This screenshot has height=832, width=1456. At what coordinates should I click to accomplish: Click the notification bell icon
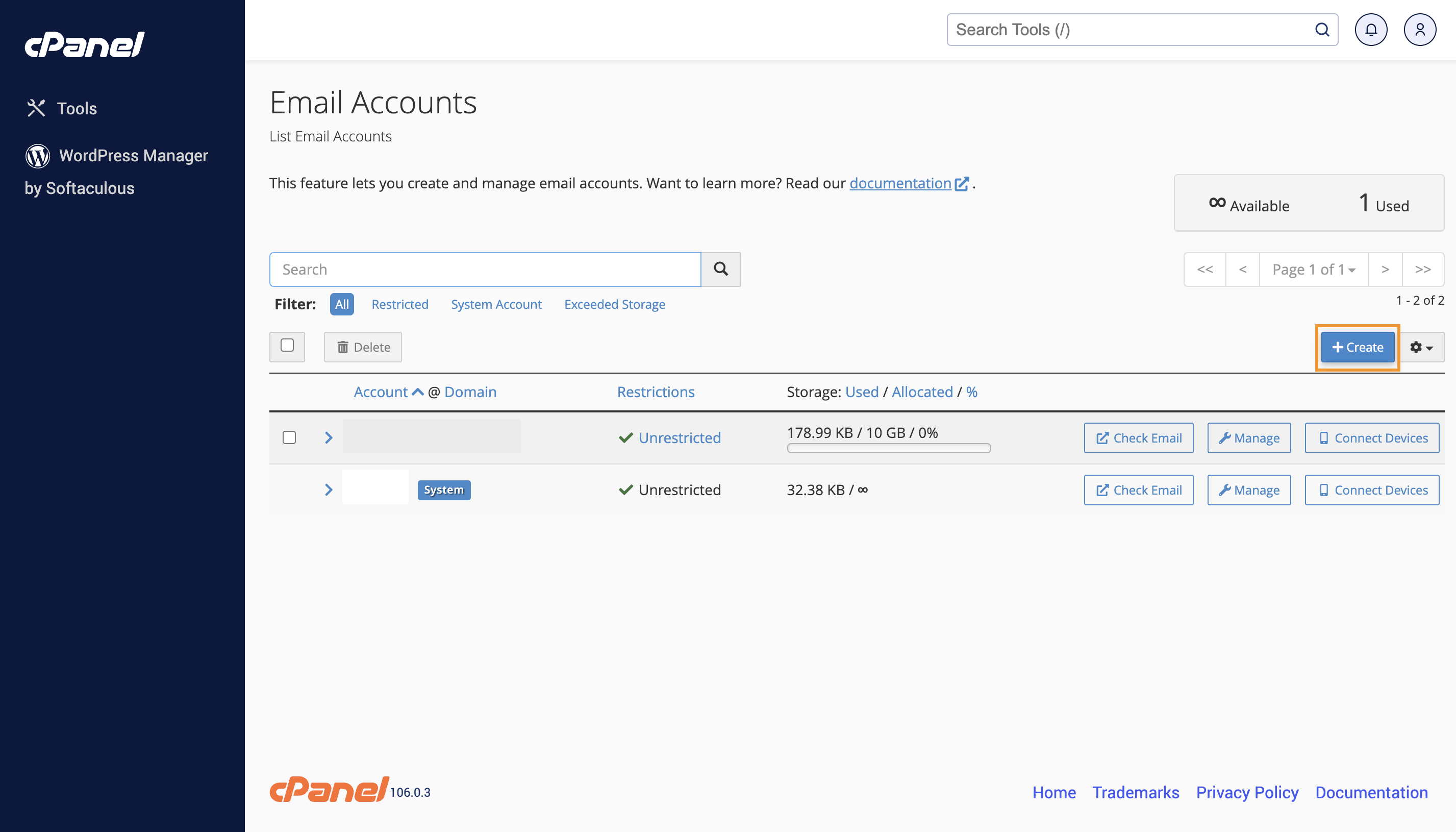point(1371,29)
